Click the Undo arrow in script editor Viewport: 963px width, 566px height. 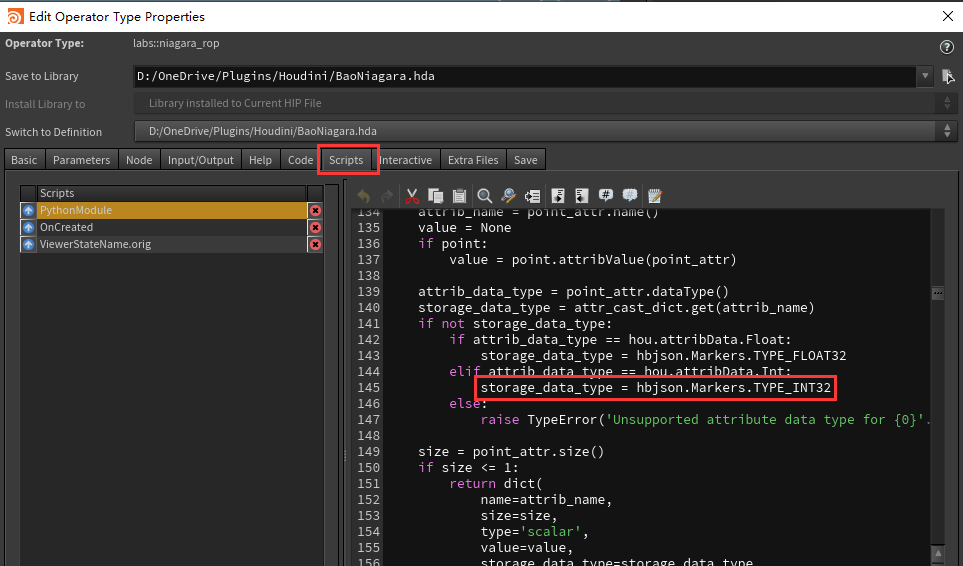[x=363, y=196]
